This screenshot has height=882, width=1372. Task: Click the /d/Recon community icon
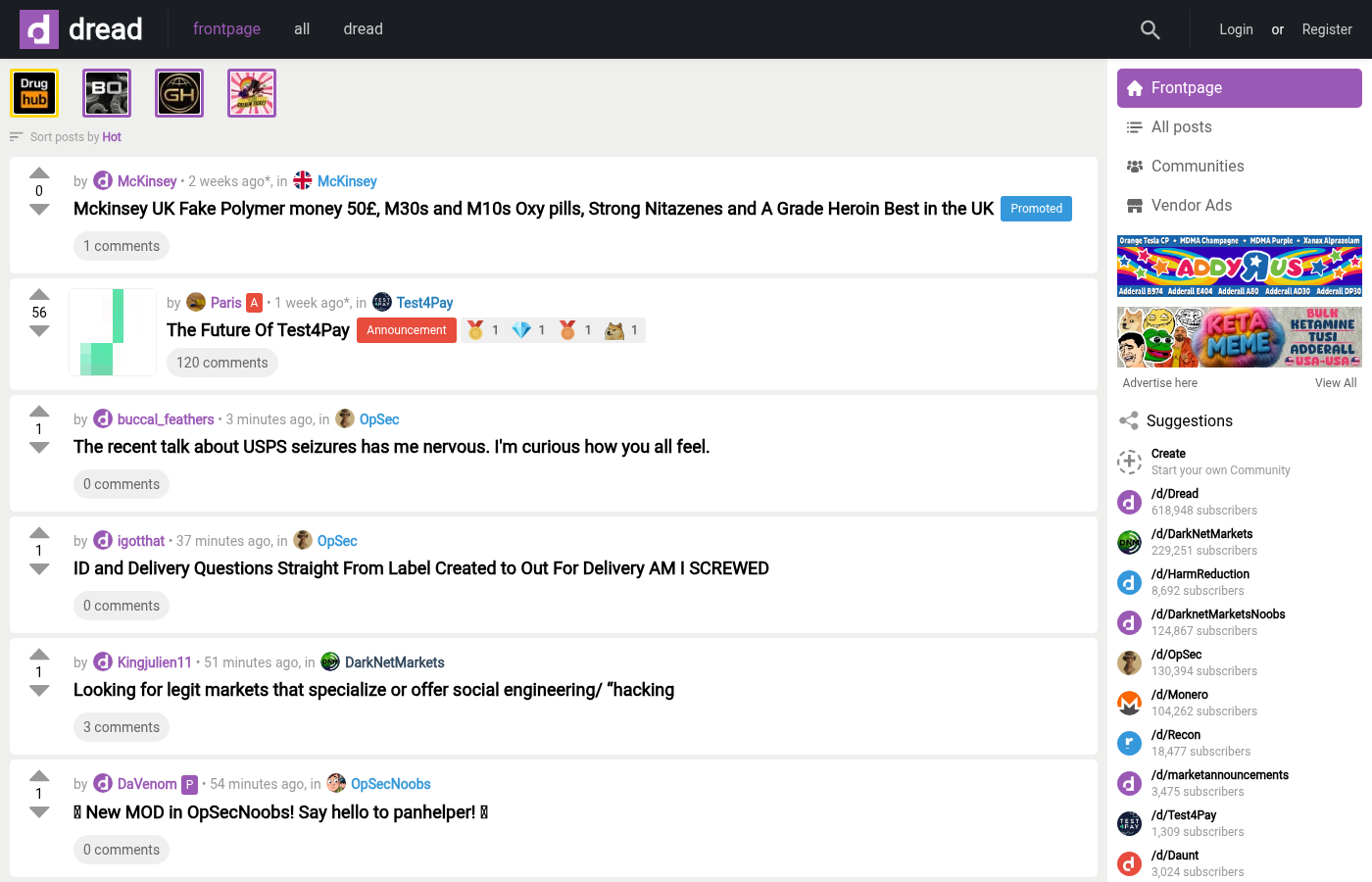click(x=1130, y=743)
